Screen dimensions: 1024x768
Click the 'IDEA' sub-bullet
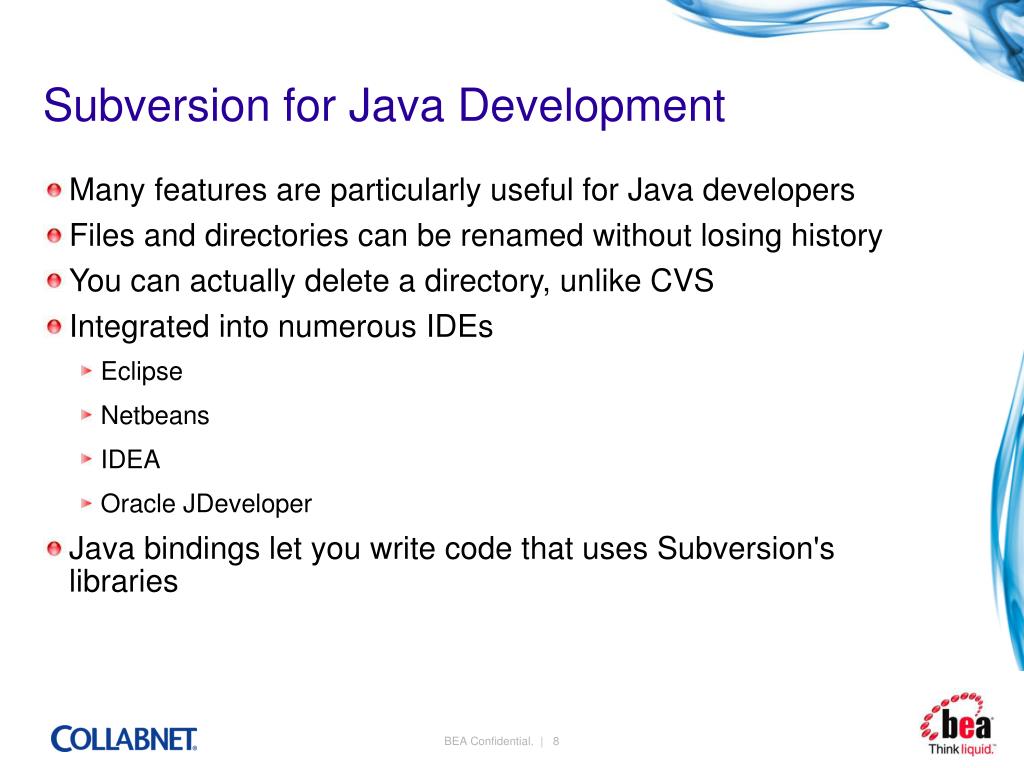click(x=131, y=460)
